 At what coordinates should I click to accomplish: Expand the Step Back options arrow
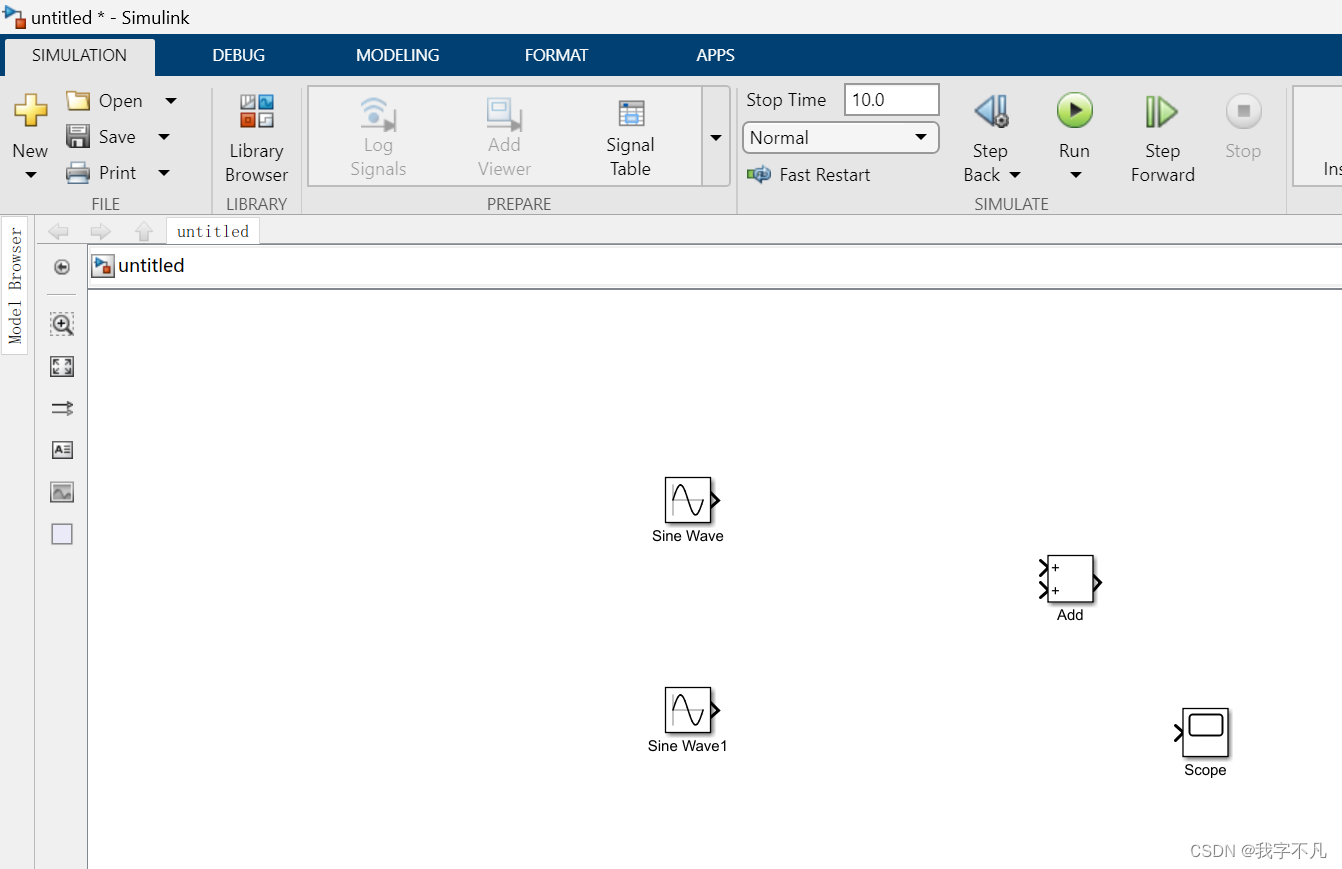[x=1015, y=175]
